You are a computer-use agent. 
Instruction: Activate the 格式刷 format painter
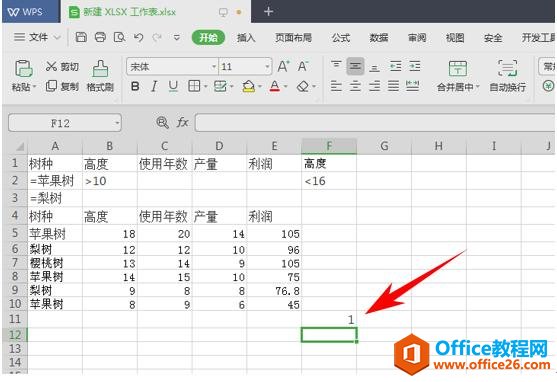(x=100, y=76)
